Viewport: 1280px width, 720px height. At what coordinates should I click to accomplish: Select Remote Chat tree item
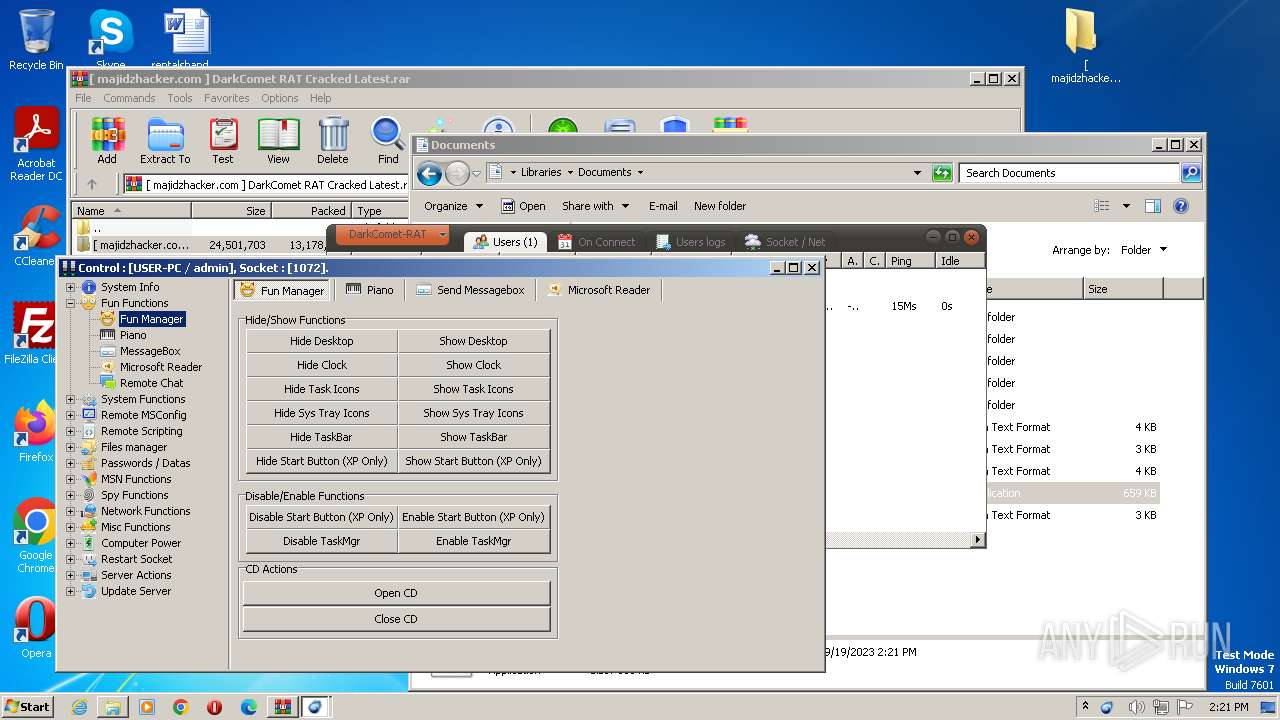[x=152, y=383]
